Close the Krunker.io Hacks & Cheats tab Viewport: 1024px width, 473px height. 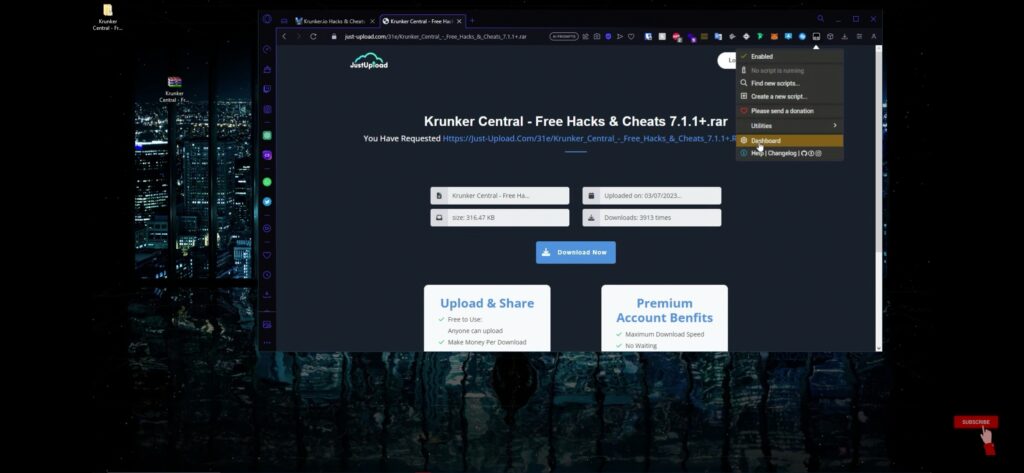pyautogui.click(x=373, y=21)
